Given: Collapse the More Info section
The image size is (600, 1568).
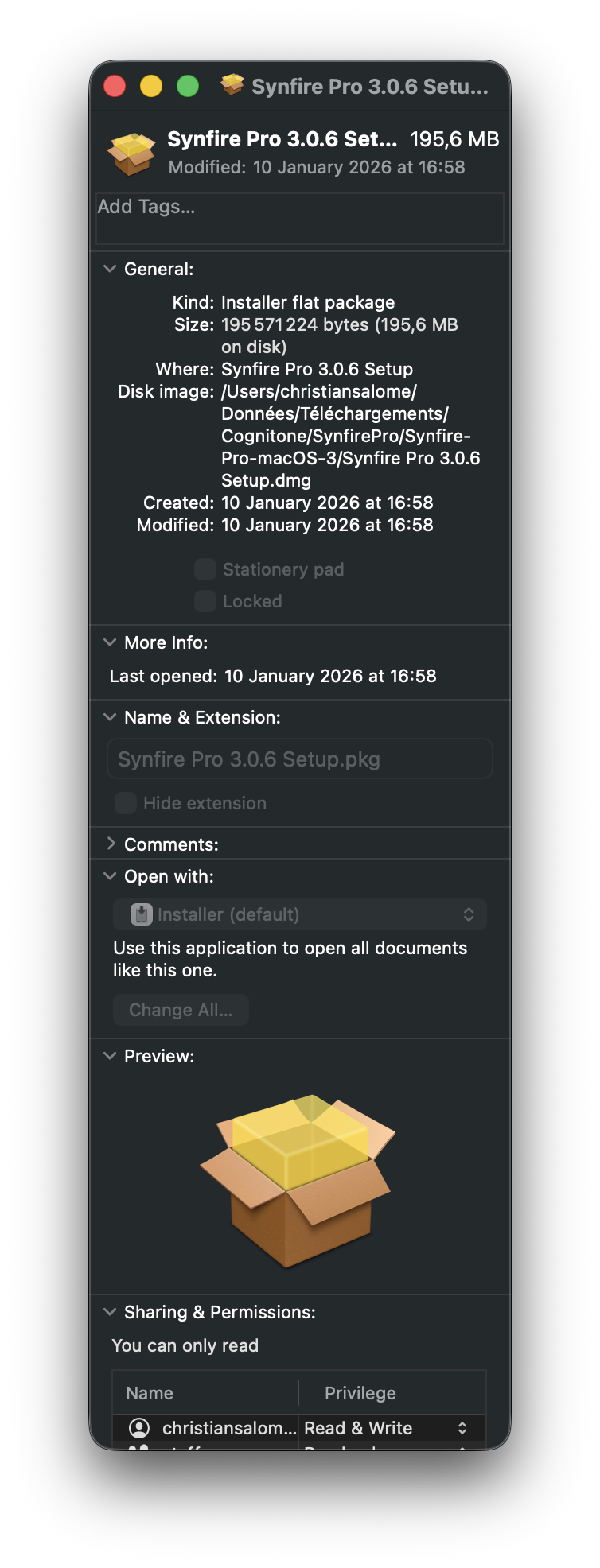Looking at the screenshot, I should point(110,642).
